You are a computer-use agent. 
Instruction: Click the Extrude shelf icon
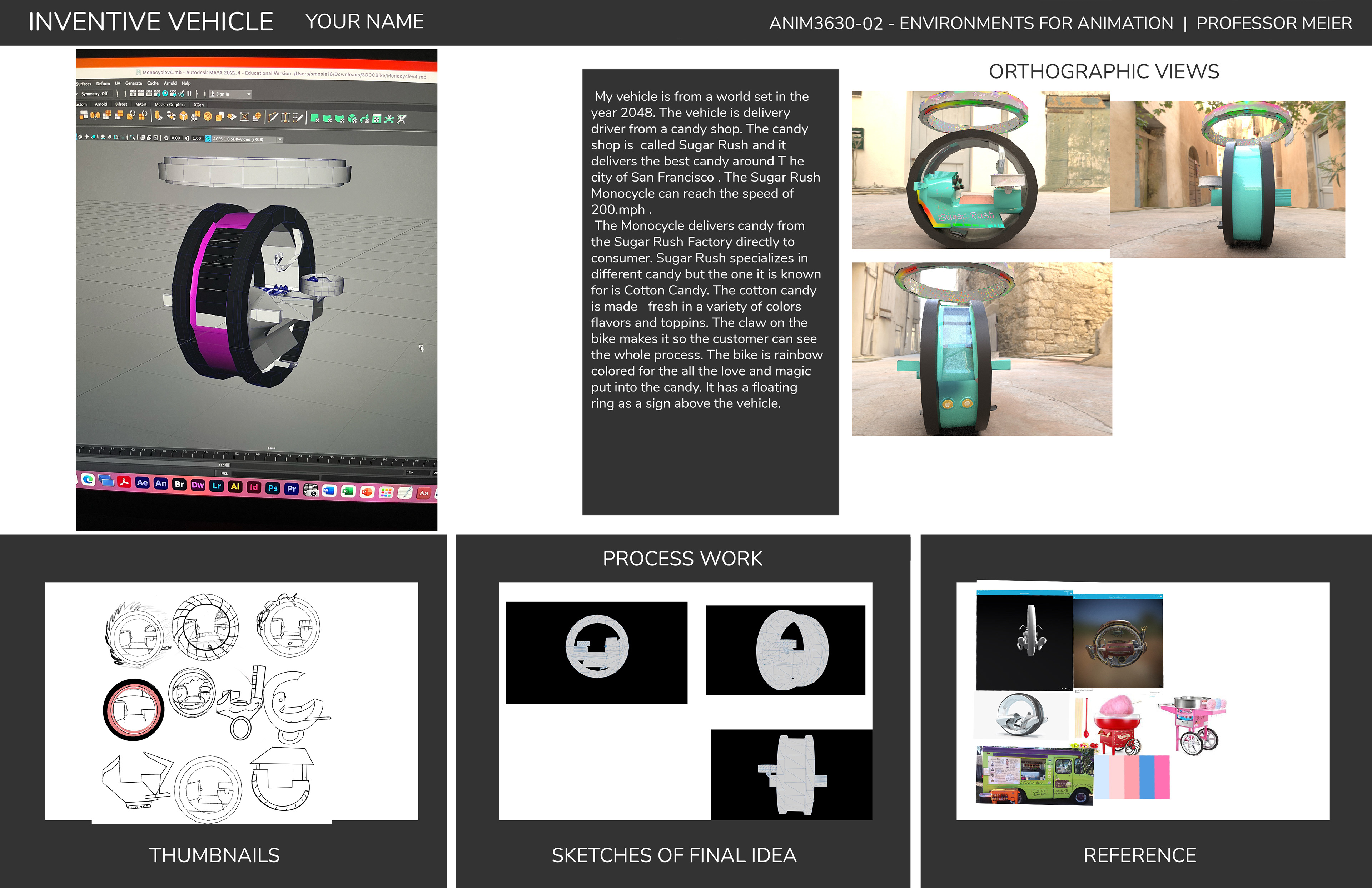(x=159, y=116)
